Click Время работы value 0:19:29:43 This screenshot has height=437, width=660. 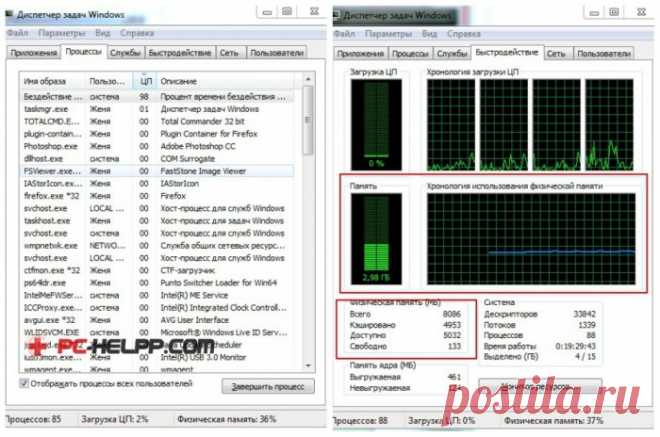[x=575, y=346]
